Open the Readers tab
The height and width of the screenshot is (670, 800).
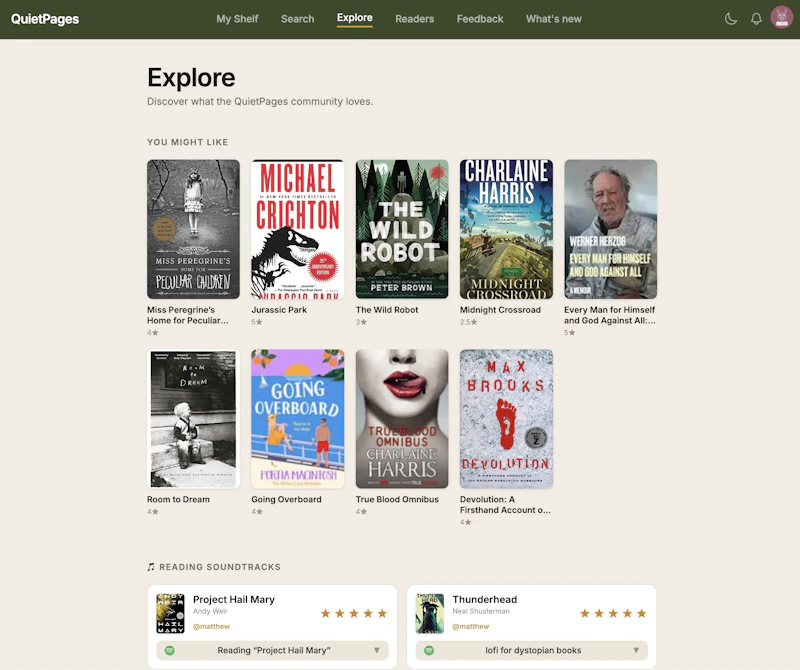414,19
